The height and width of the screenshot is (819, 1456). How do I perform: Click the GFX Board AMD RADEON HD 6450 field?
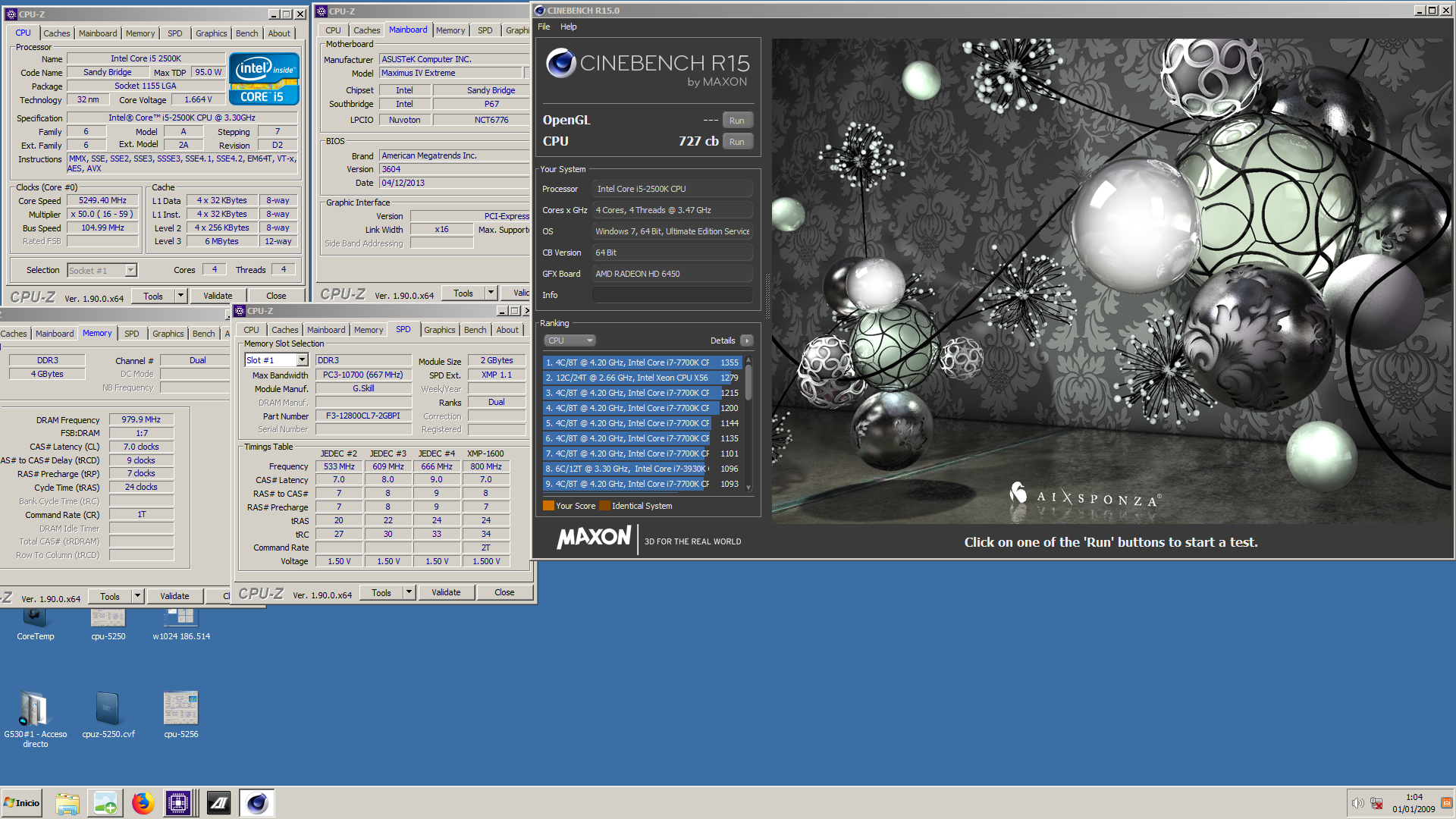point(673,274)
